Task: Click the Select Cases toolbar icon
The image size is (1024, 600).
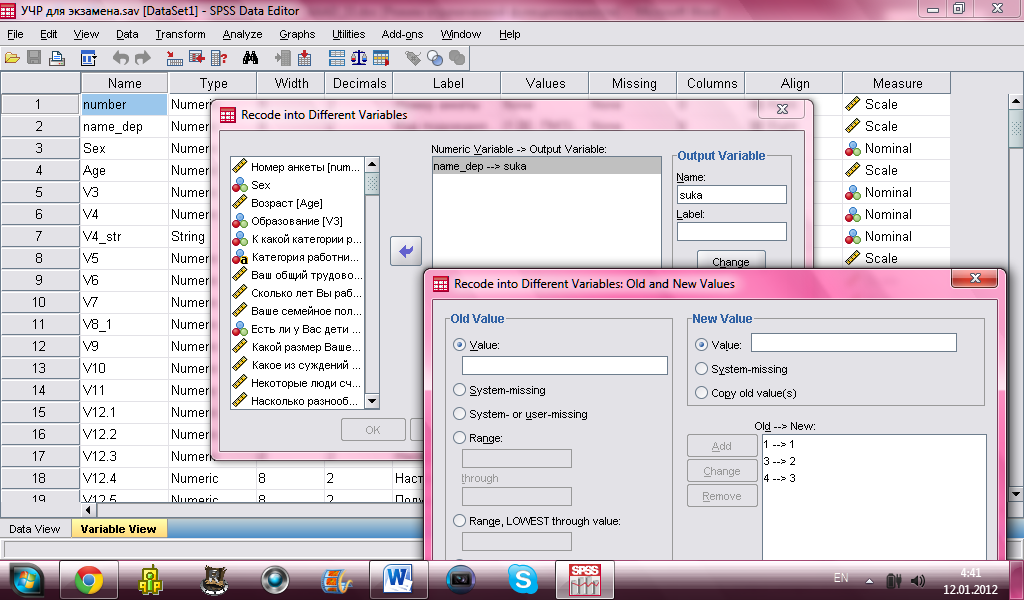Action: (381, 58)
